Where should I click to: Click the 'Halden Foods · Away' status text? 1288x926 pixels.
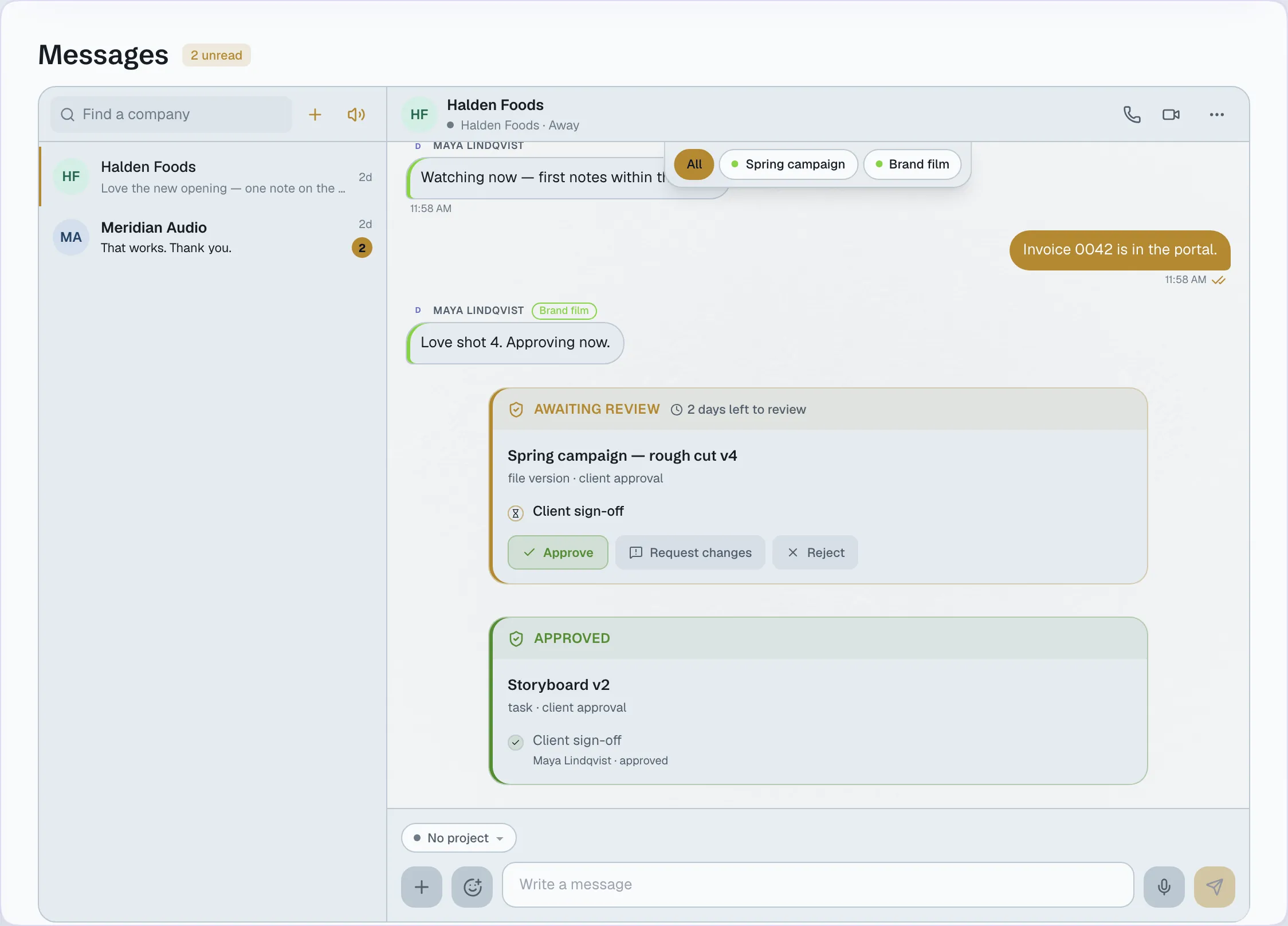coord(520,125)
